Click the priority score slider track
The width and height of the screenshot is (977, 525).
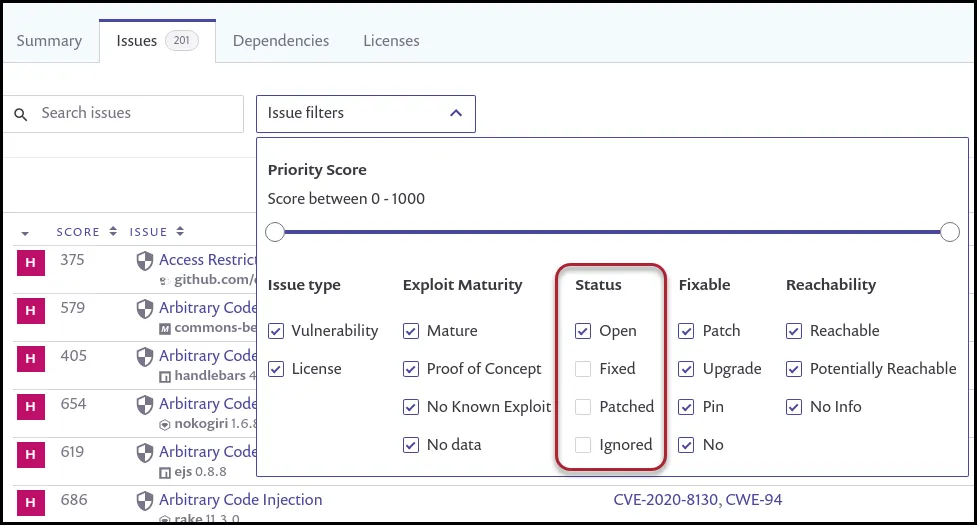[612, 232]
